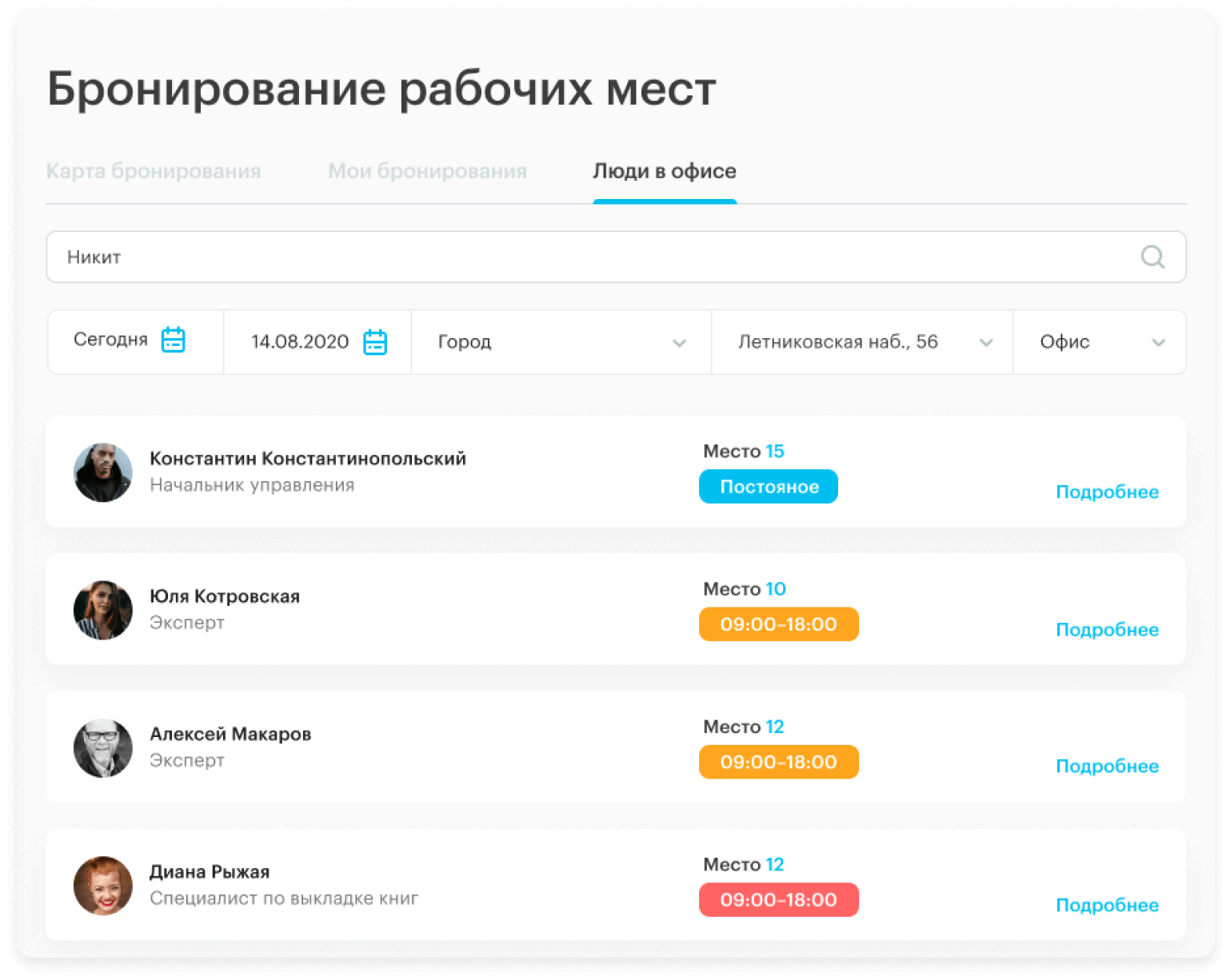Click the orange time badge for Алексей Макаров
The image size is (1230, 980).
(x=778, y=762)
